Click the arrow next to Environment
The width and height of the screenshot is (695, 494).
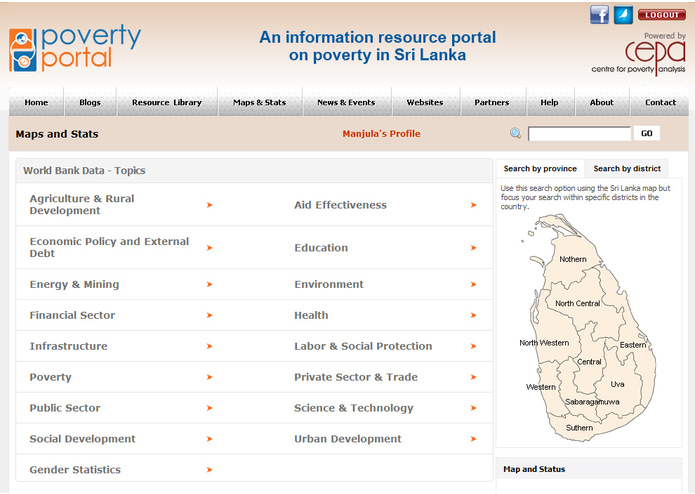tap(473, 284)
